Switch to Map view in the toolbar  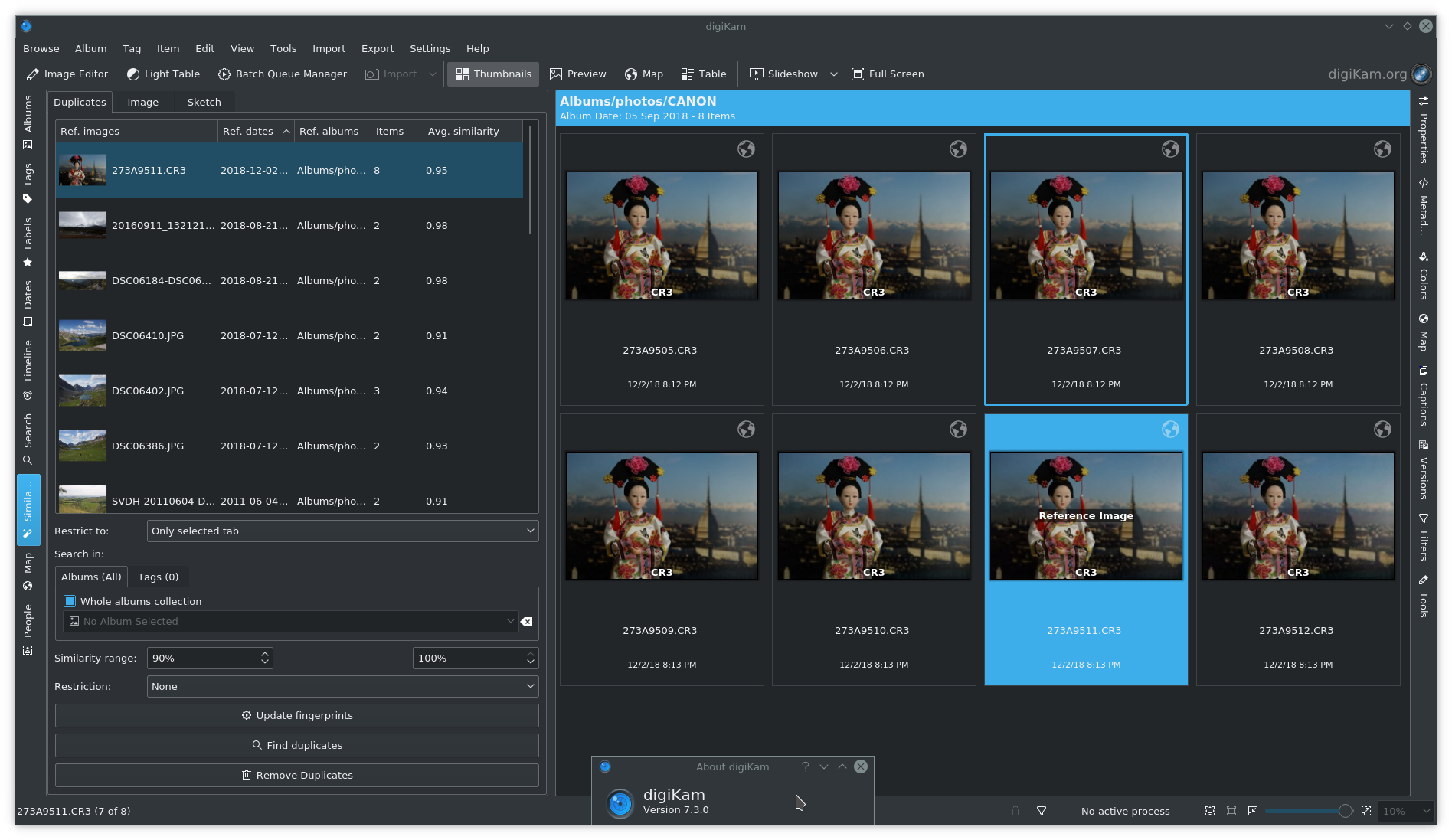point(643,74)
